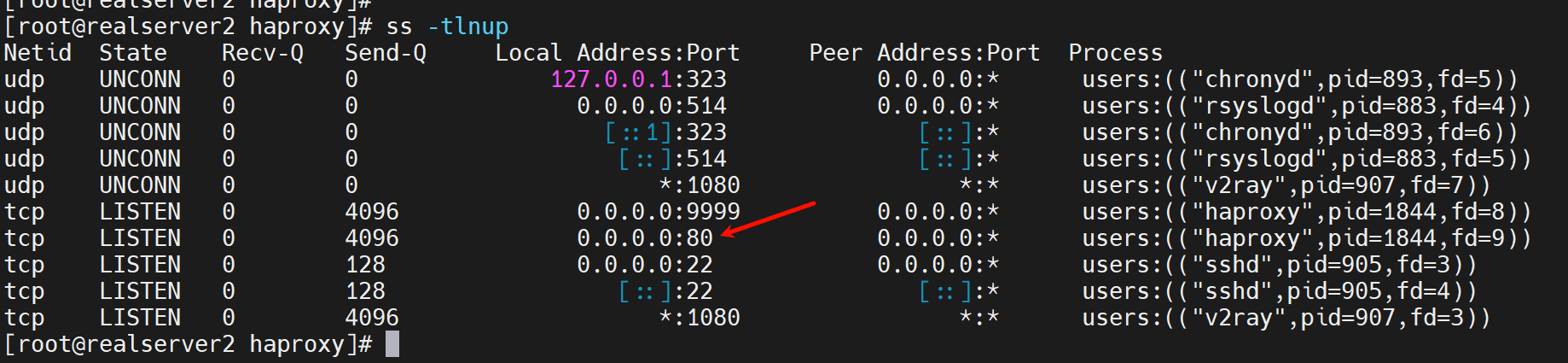Click the 0.0.0.0:9999 listening address

(658, 212)
